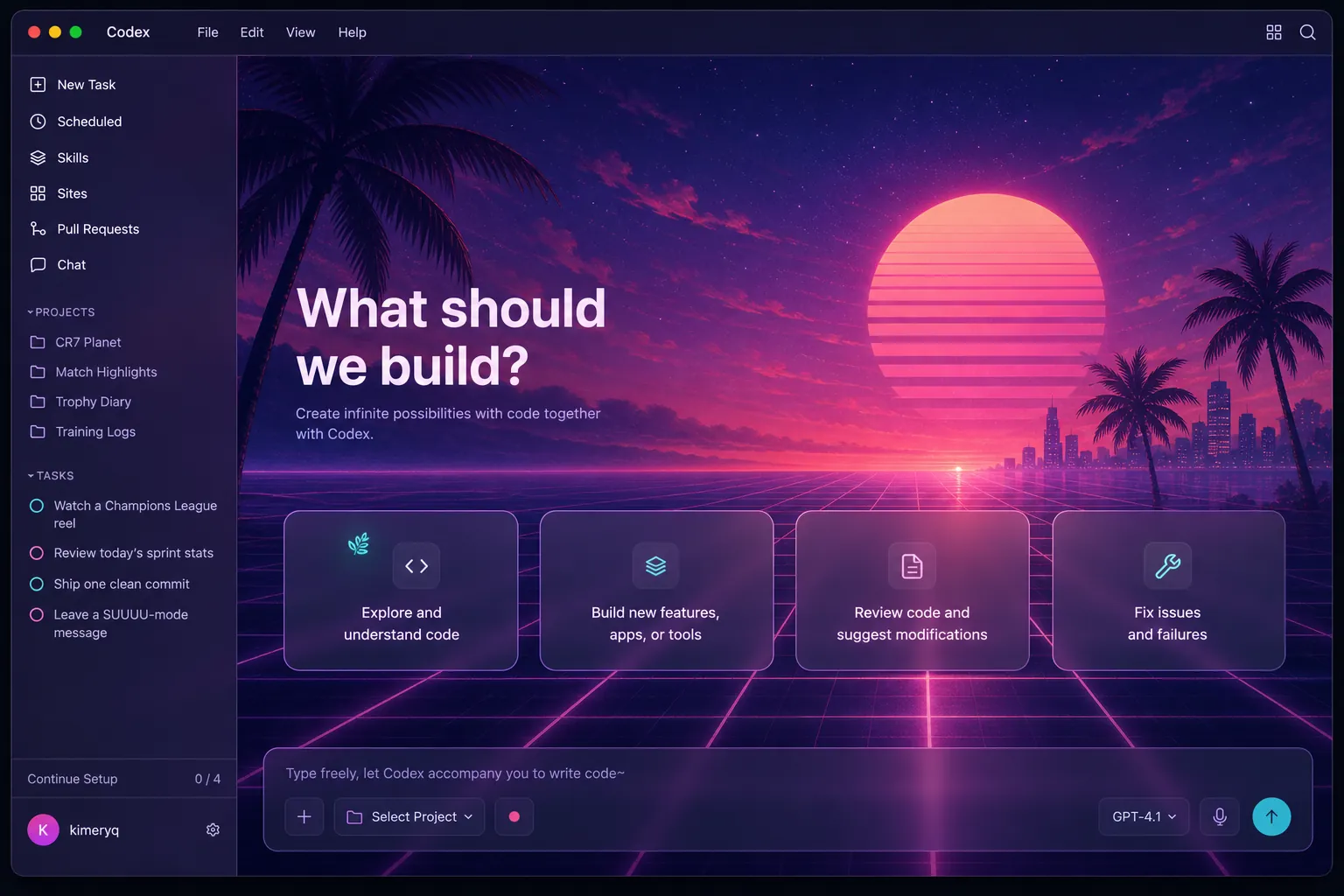Click the kimeryq username
The height and width of the screenshot is (896, 1344).
click(94, 829)
